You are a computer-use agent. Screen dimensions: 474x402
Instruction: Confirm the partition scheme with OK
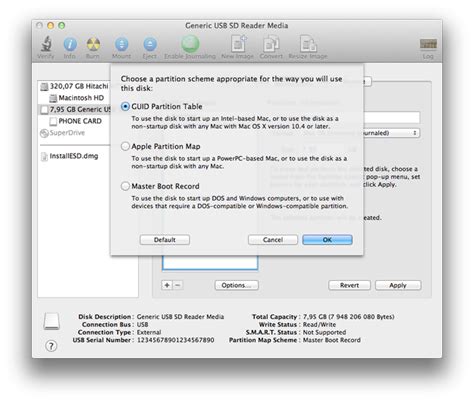pyautogui.click(x=327, y=240)
